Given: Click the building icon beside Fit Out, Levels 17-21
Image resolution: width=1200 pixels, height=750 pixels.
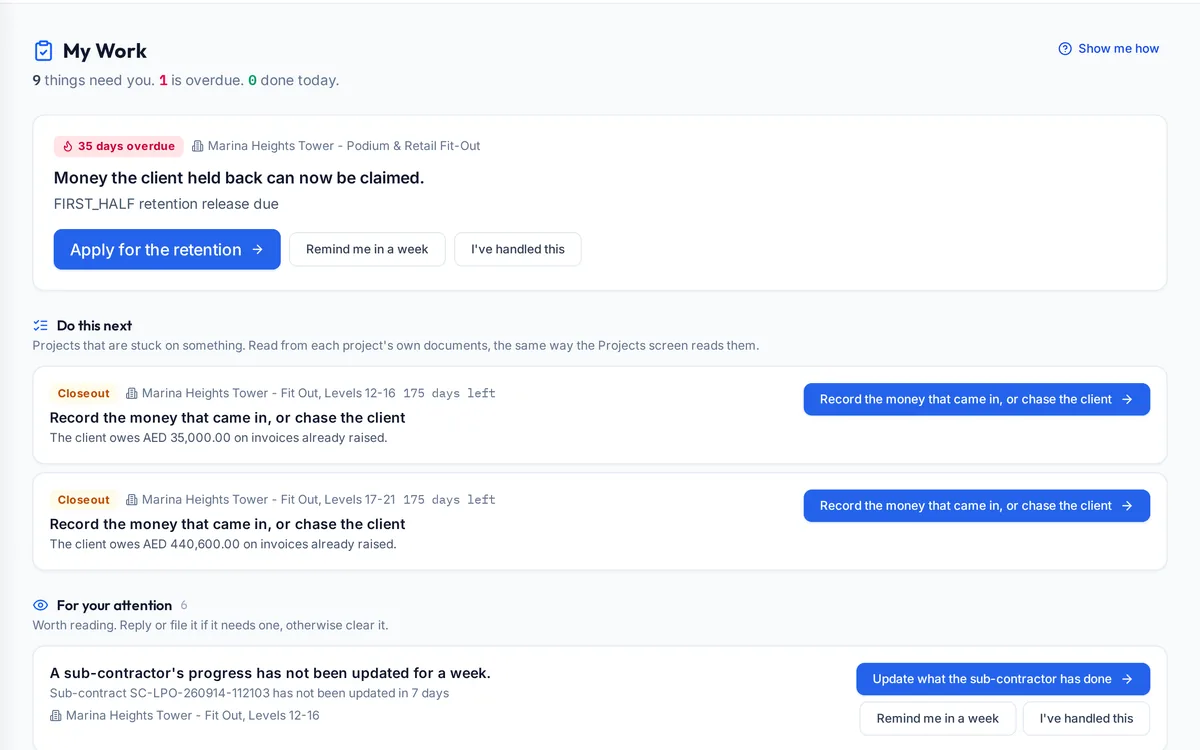Looking at the screenshot, I should pyautogui.click(x=132, y=500).
